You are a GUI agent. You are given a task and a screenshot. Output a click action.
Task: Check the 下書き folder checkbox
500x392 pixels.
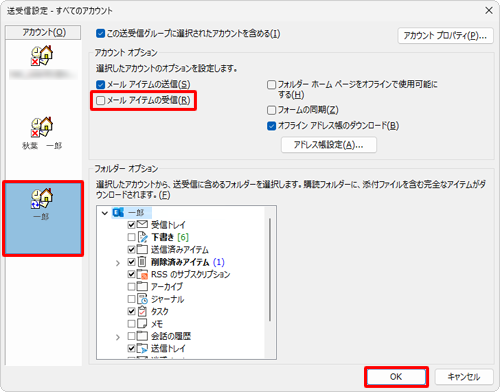pyautogui.click(x=131, y=237)
